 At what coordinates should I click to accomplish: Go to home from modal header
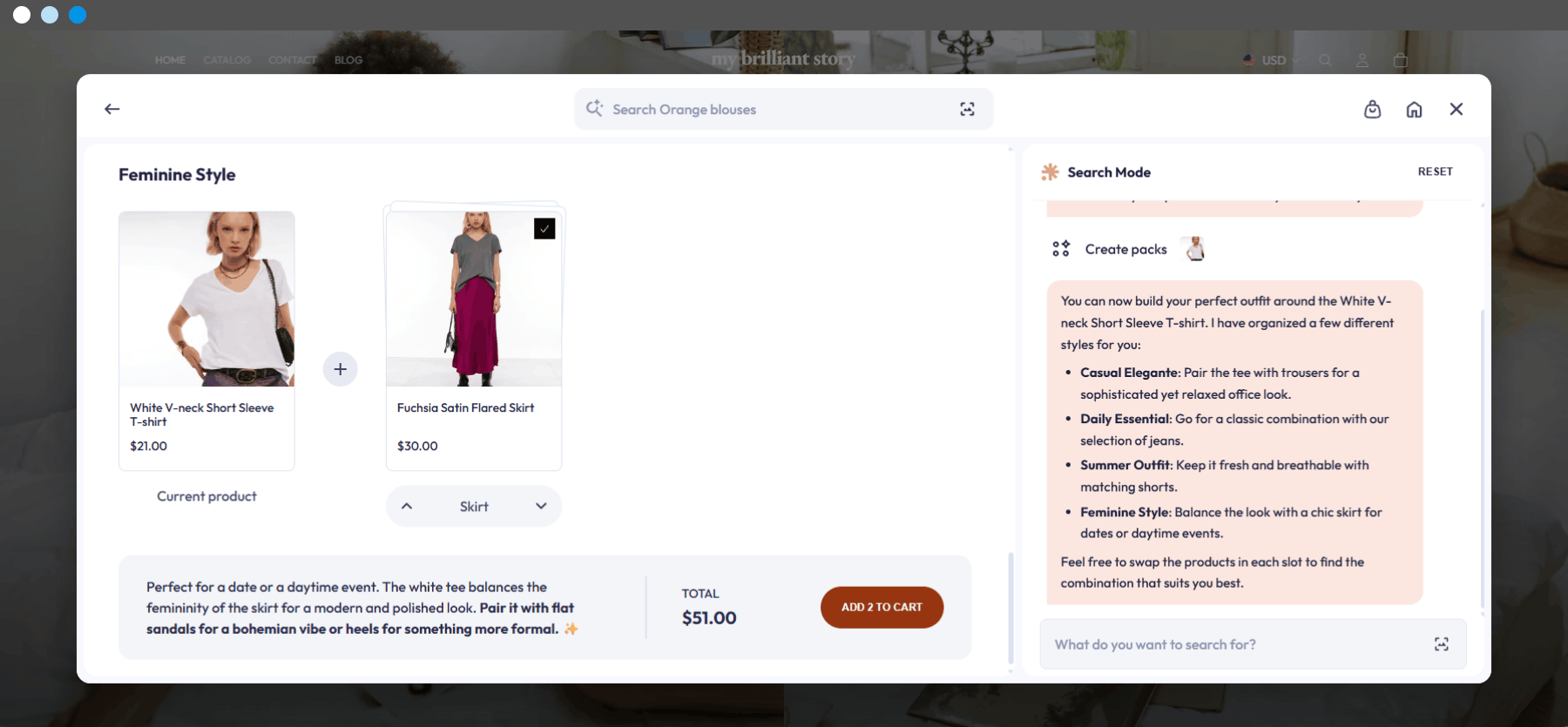point(1414,109)
